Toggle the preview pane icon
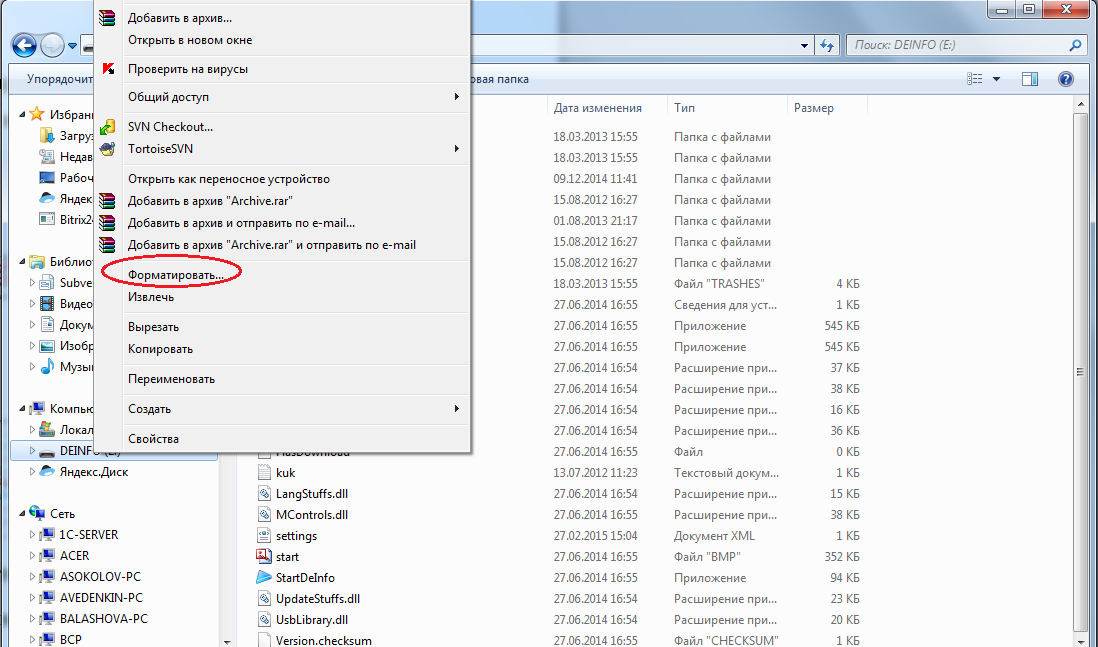Screen dimensions: 1098x647 pyautogui.click(x=1030, y=79)
